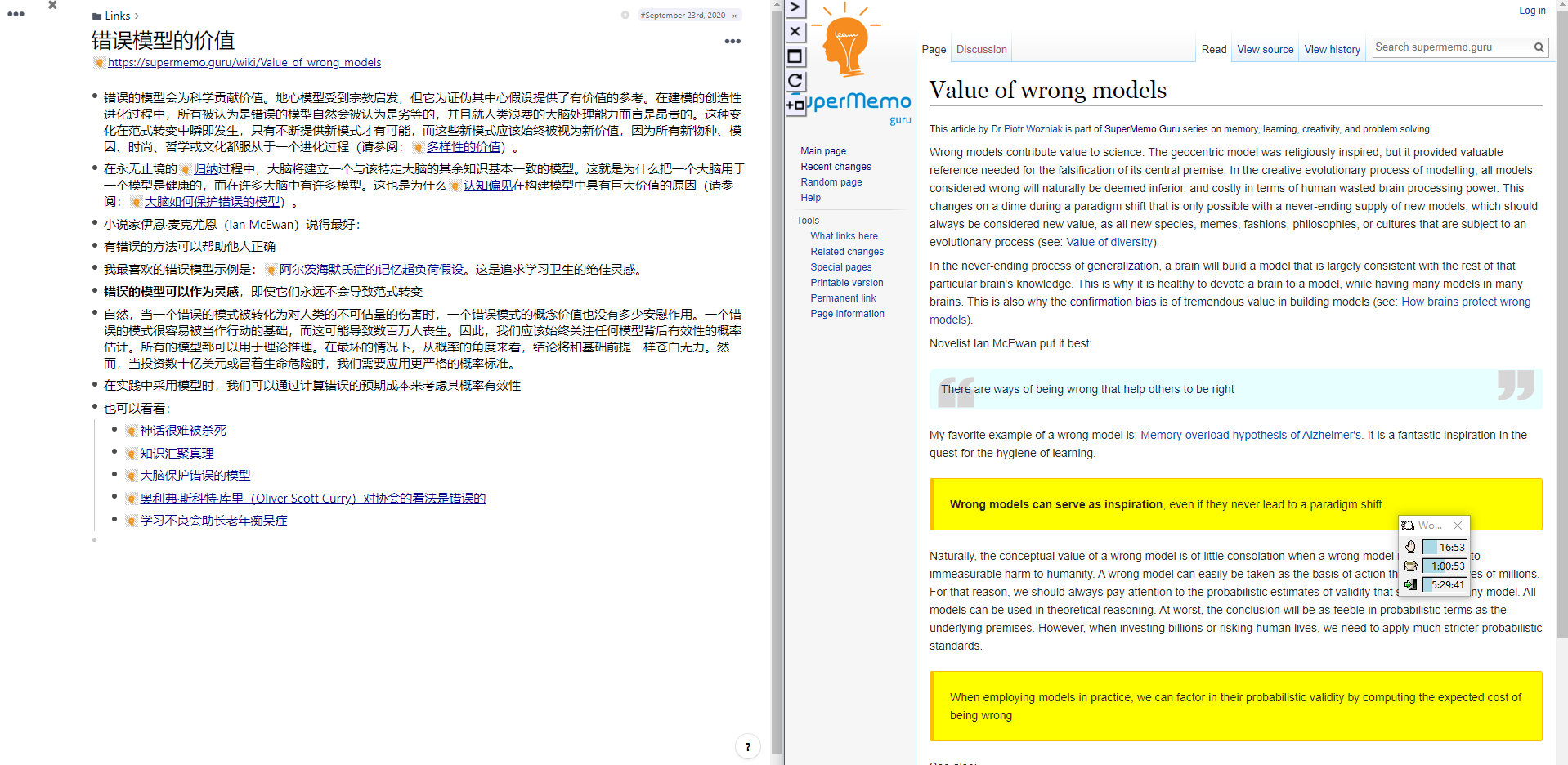1568x765 pixels.
Task: Open the generalization link in the article
Action: click(1122, 266)
